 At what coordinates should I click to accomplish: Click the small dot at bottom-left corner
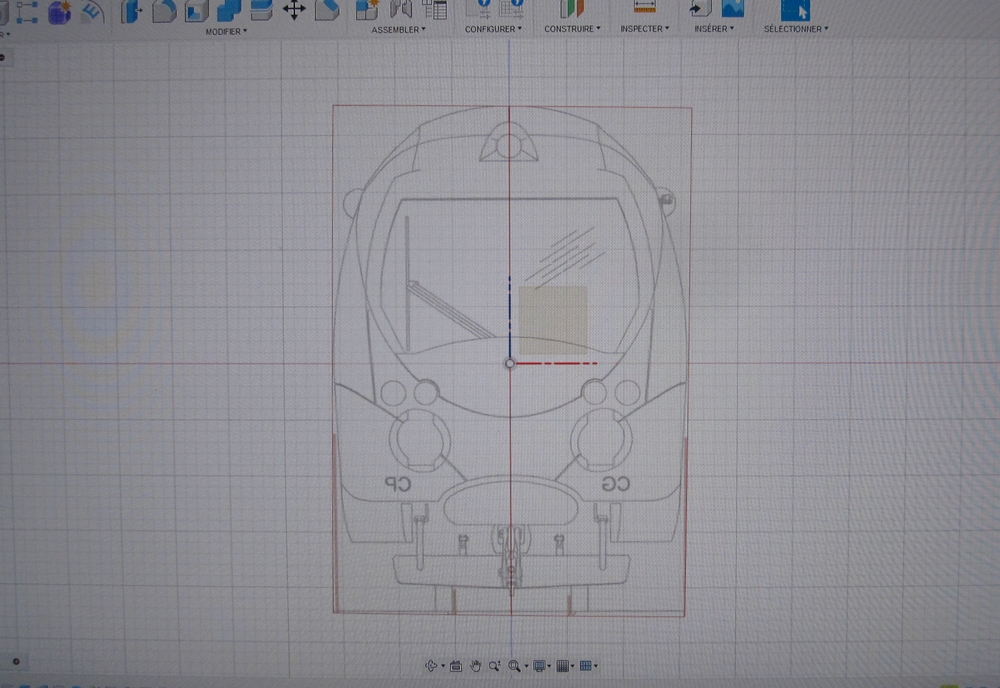pyautogui.click(x=16, y=661)
